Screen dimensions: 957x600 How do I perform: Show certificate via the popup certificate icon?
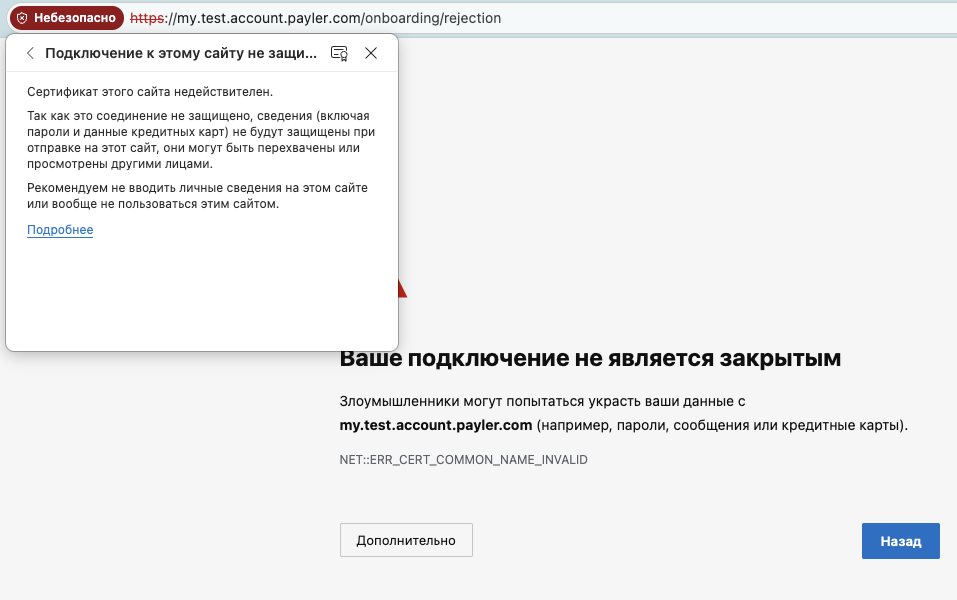[339, 54]
